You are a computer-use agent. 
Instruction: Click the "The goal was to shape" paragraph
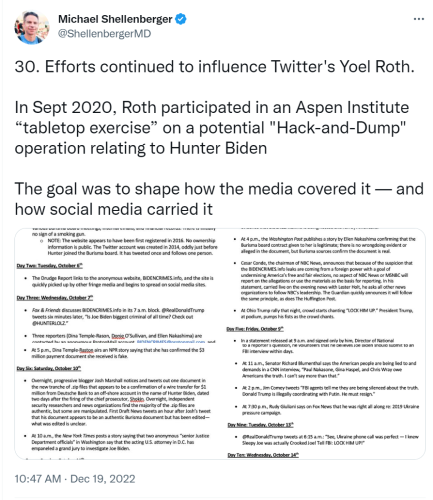point(219,199)
